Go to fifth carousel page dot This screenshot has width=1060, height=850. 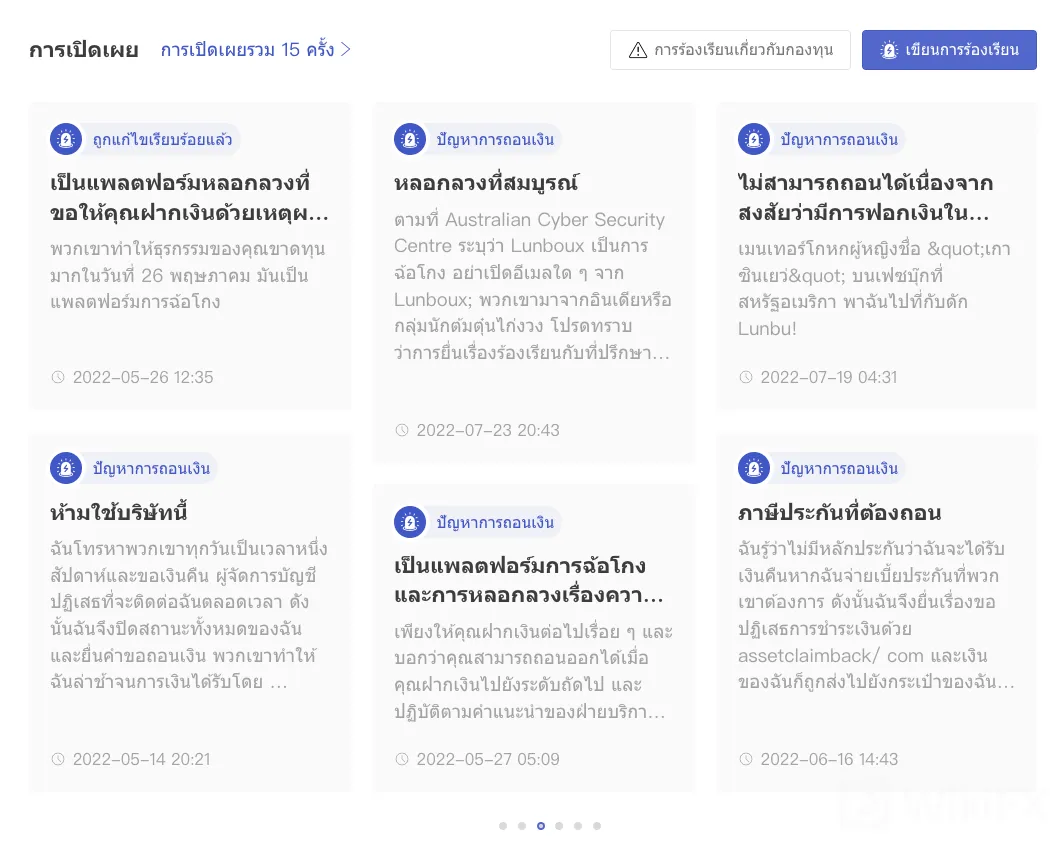[x=578, y=826]
